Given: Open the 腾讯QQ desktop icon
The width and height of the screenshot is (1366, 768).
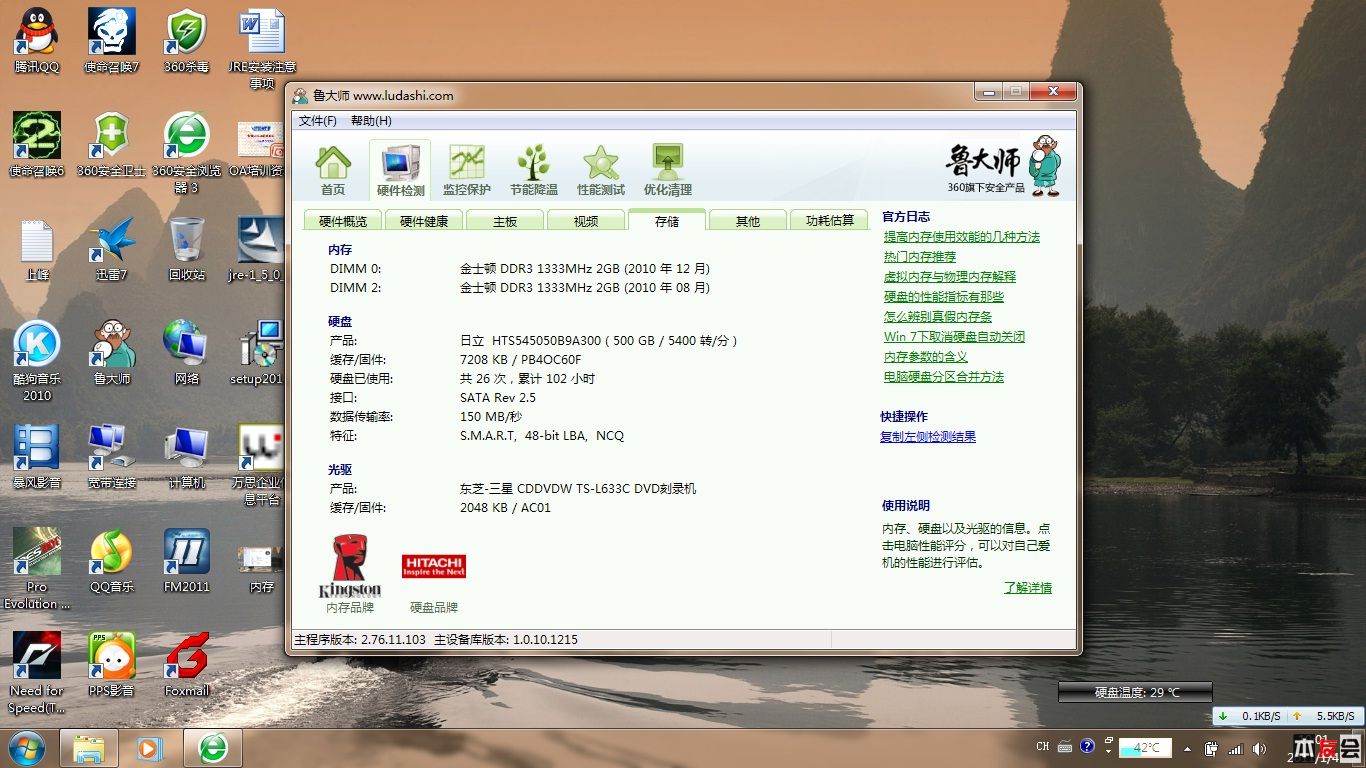Looking at the screenshot, I should pyautogui.click(x=37, y=40).
